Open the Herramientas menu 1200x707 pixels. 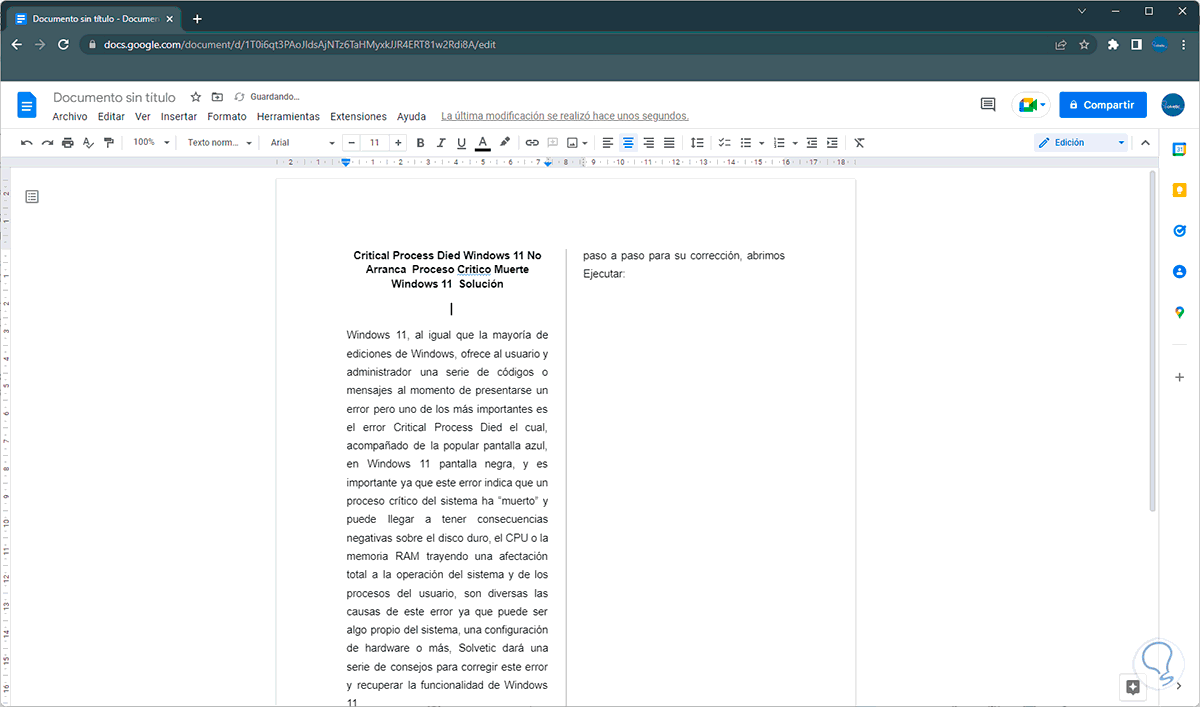tap(288, 117)
